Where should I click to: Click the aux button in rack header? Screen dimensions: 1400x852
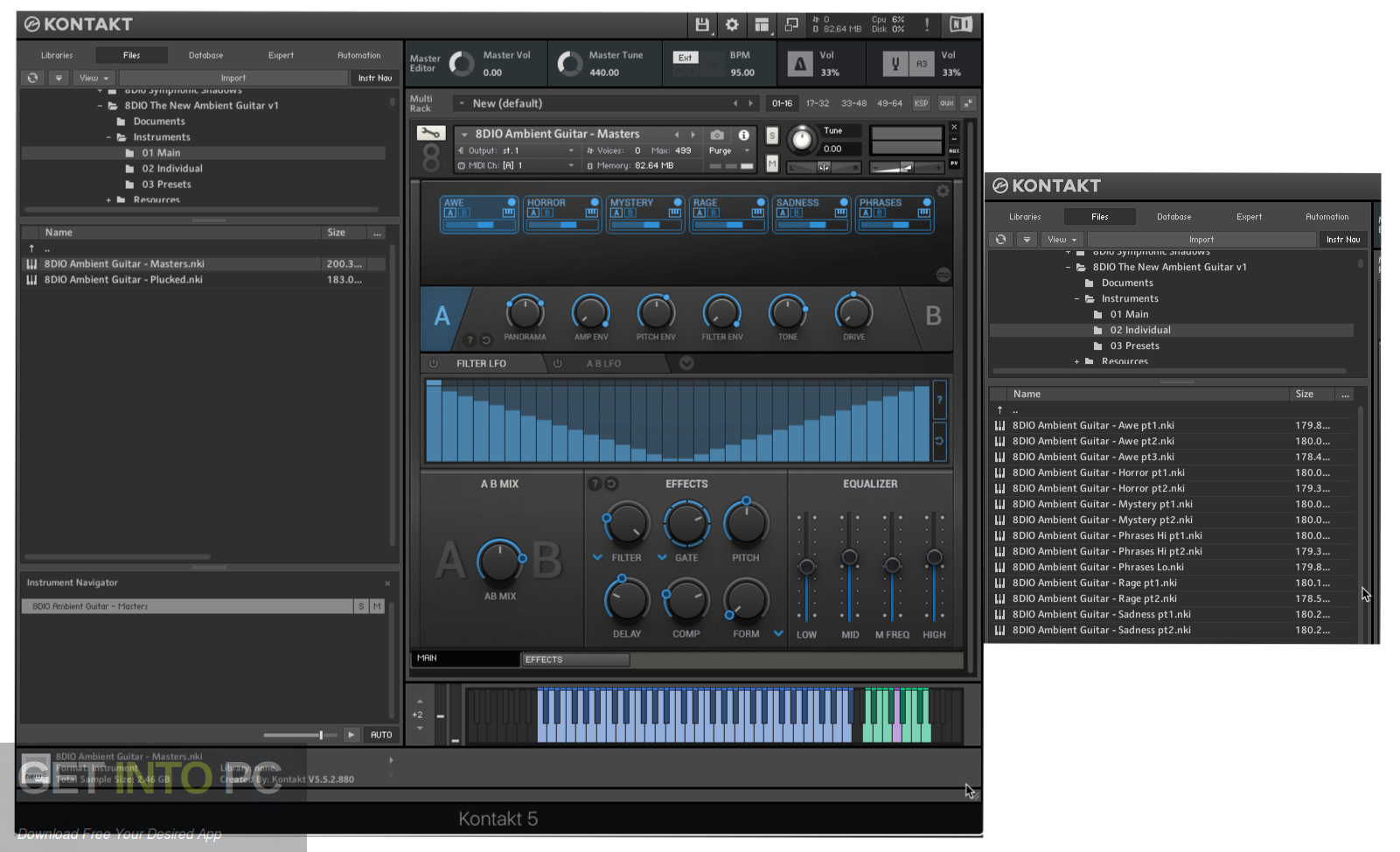pyautogui.click(x=946, y=103)
